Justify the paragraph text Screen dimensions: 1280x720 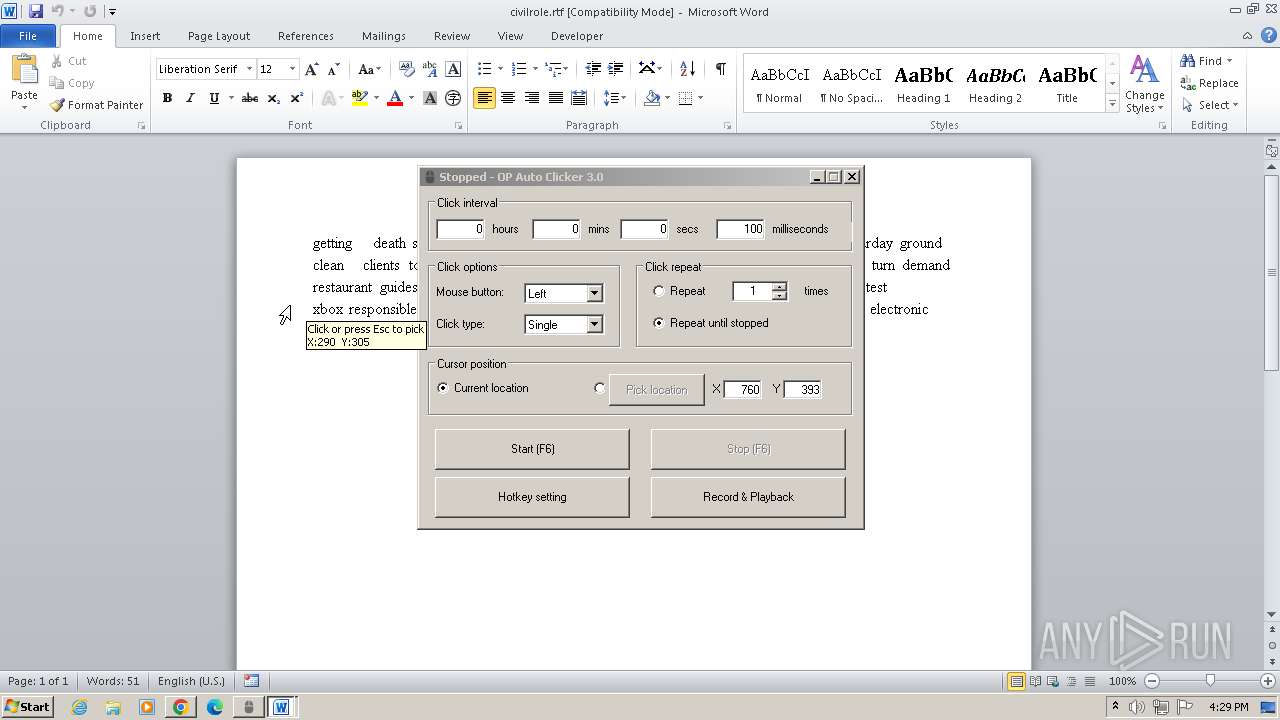(555, 98)
